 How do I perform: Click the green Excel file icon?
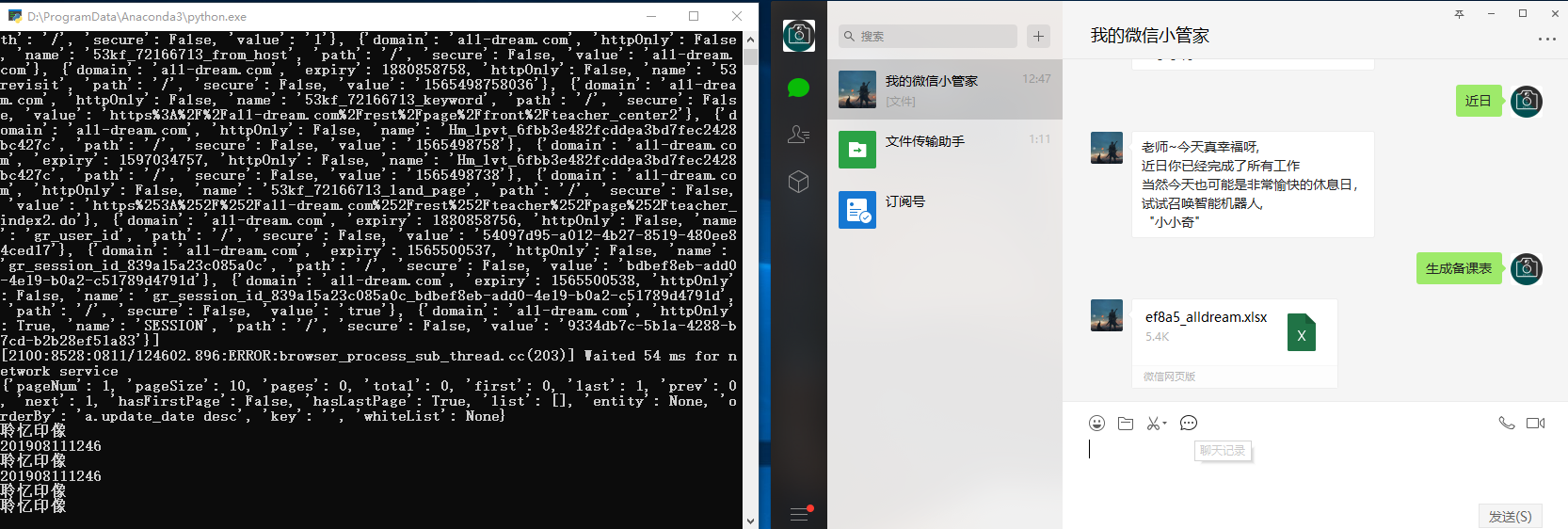1302,332
